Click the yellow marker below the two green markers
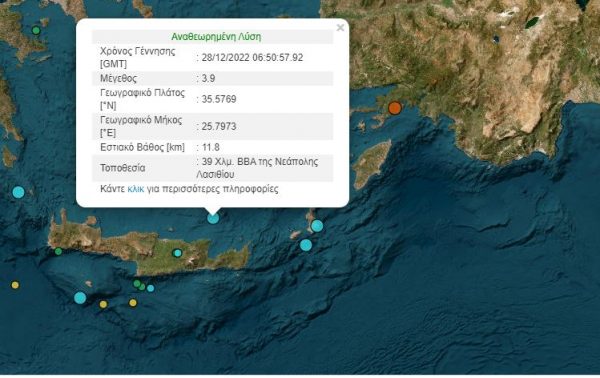 point(133,303)
